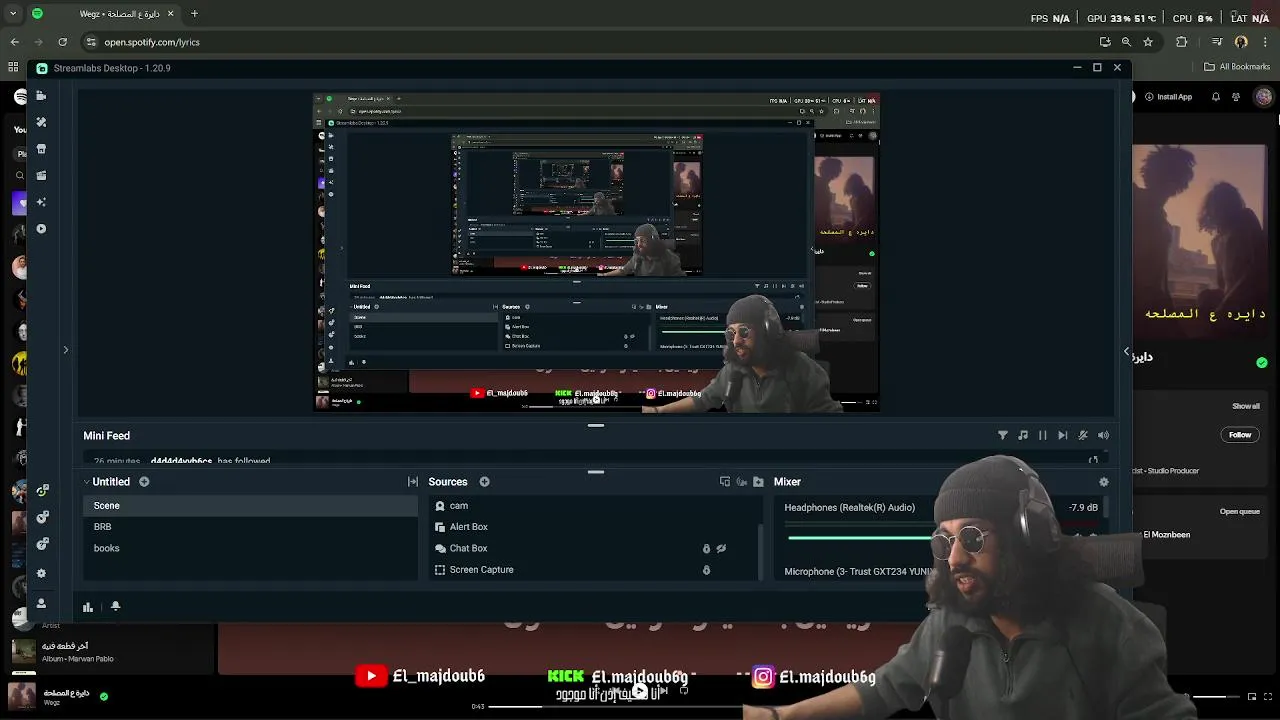
Task: Reload the Spotify page
Action: coord(62,42)
